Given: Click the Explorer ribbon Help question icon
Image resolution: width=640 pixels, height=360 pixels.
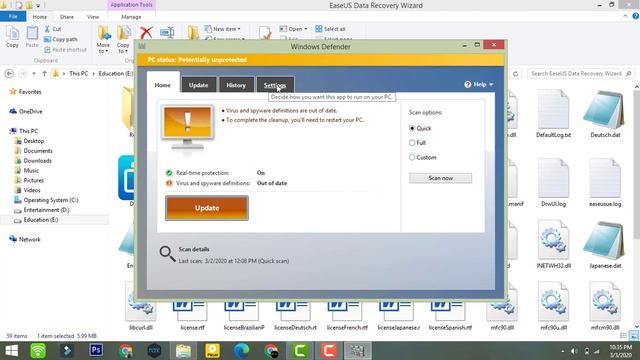Looking at the screenshot, I should (x=636, y=16).
